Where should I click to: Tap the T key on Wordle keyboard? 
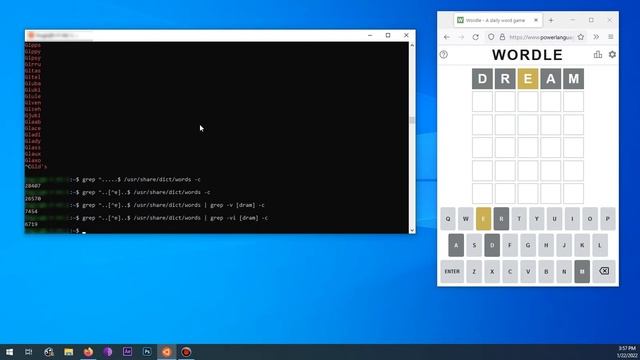[519, 219]
